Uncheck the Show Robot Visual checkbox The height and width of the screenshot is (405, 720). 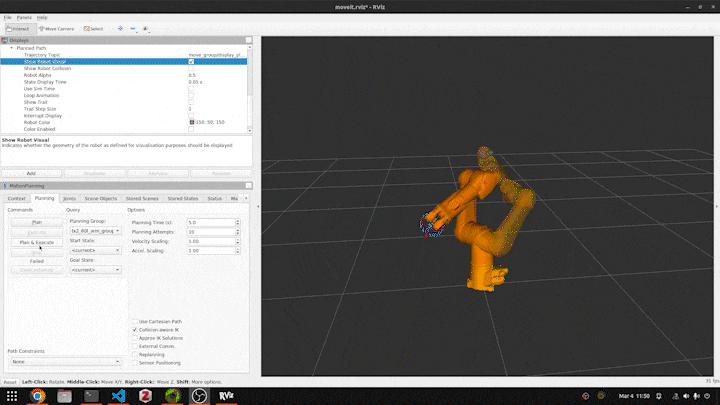click(191, 61)
